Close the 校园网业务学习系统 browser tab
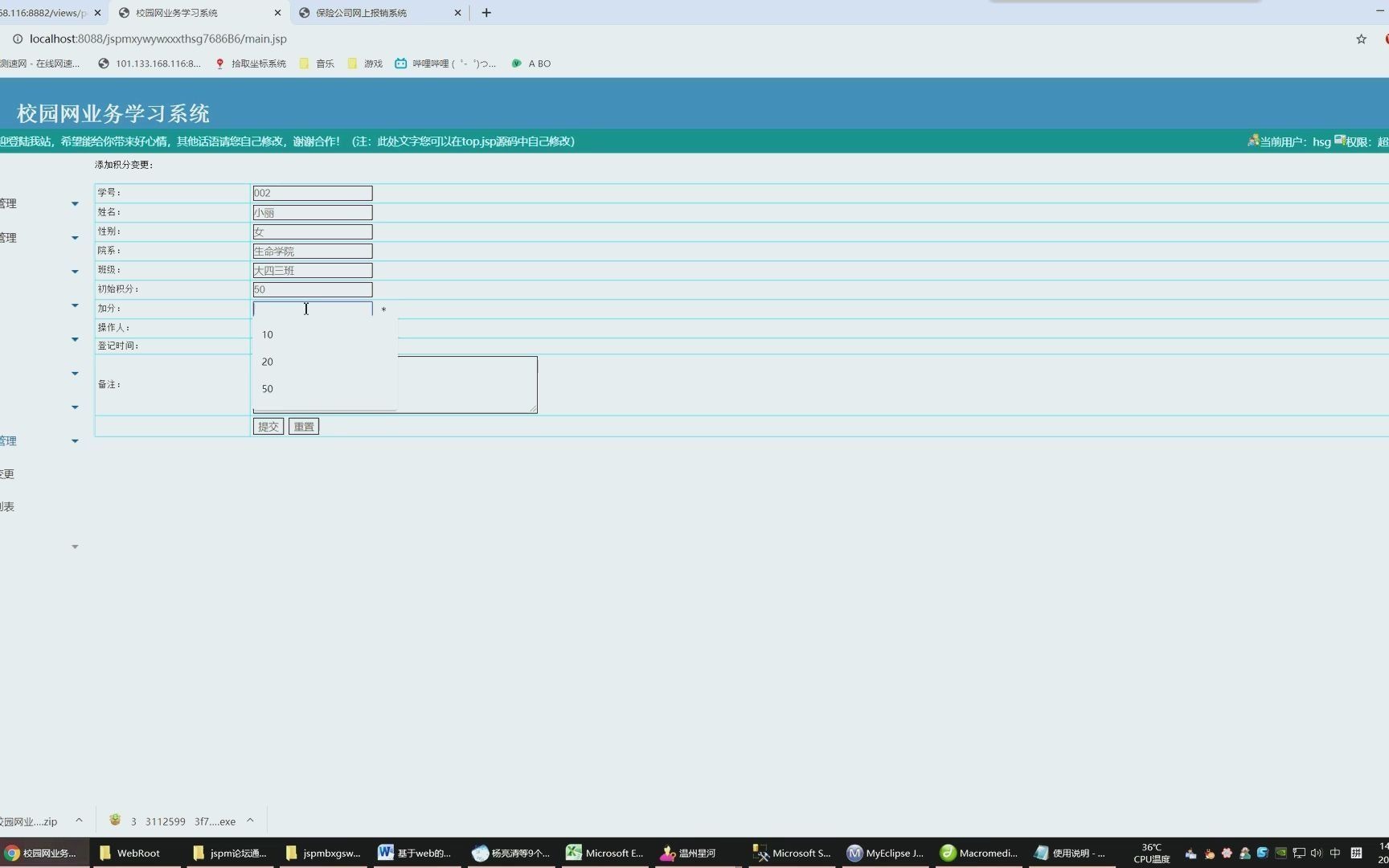Image resolution: width=1389 pixels, height=868 pixels. (277, 13)
